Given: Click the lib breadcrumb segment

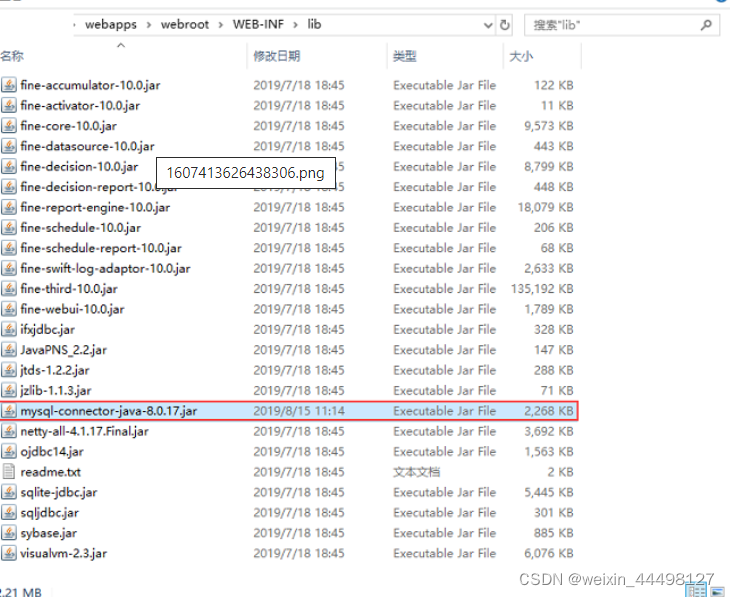Looking at the screenshot, I should (x=314, y=24).
